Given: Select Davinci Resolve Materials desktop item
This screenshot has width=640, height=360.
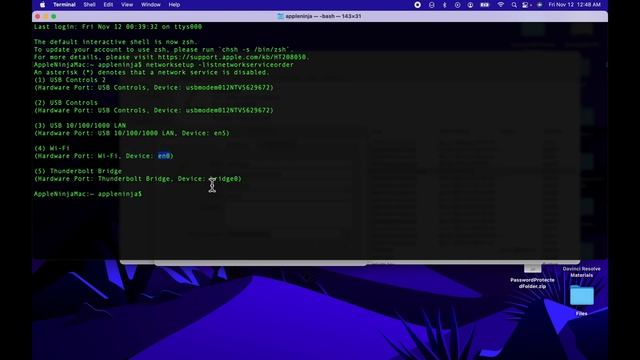Looking at the screenshot, I should (x=581, y=272).
